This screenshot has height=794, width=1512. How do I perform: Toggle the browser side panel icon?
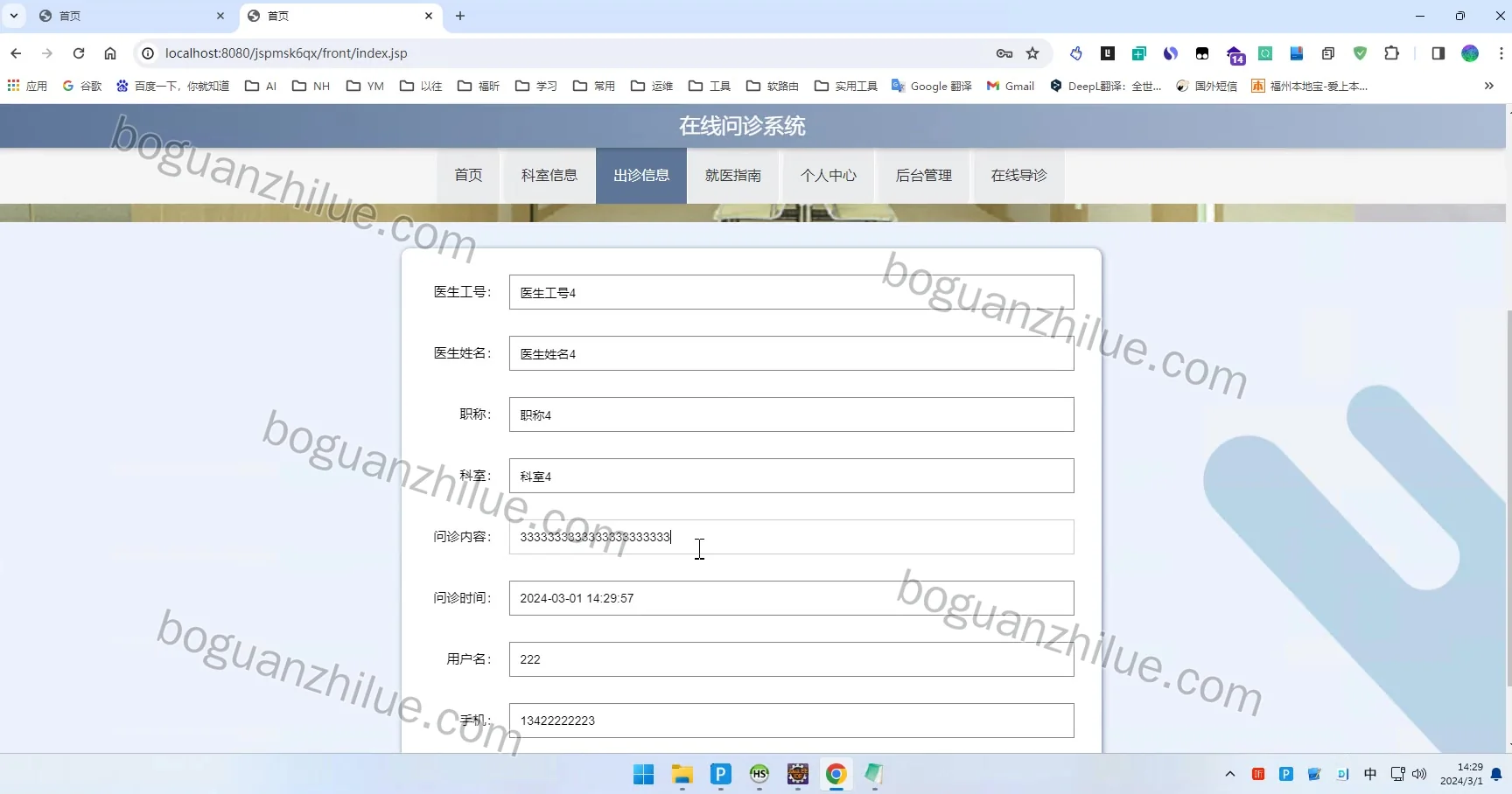pos(1438,53)
